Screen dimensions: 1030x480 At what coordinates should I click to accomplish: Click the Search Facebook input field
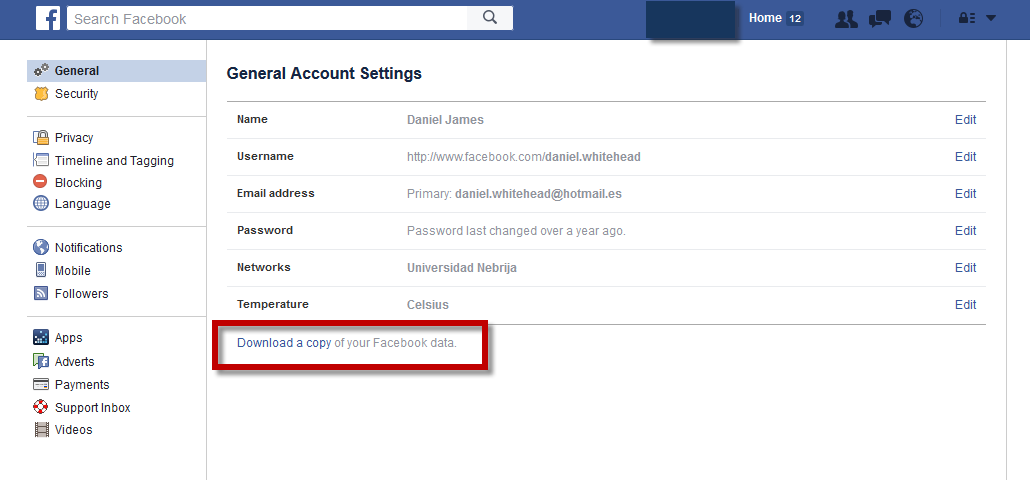point(267,18)
